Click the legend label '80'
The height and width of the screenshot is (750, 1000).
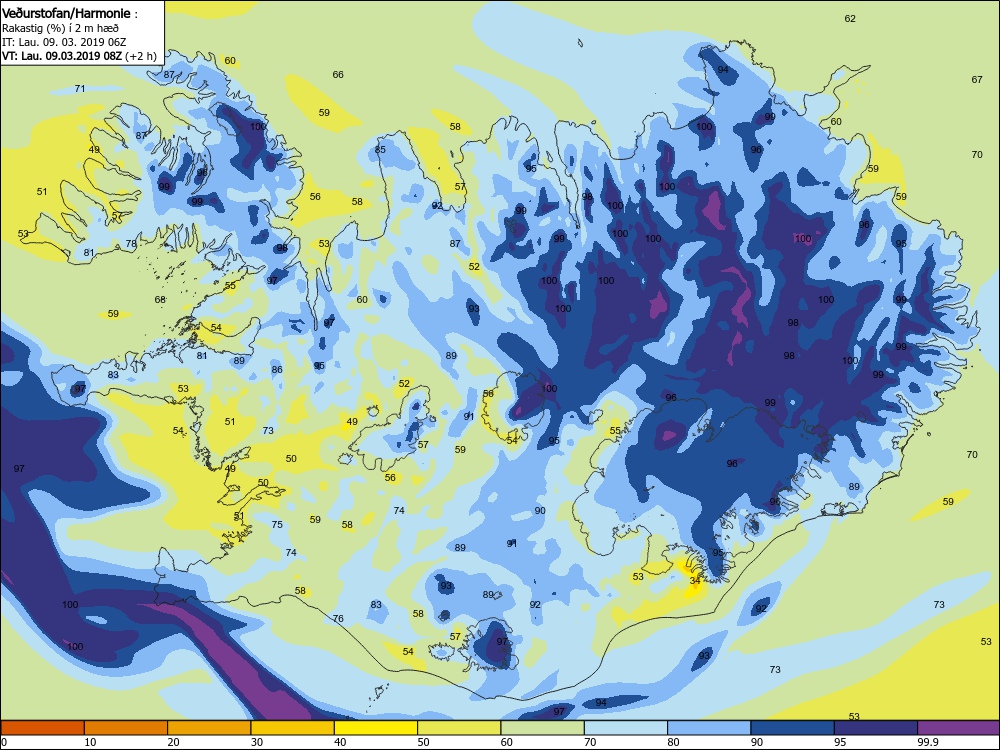point(673,742)
